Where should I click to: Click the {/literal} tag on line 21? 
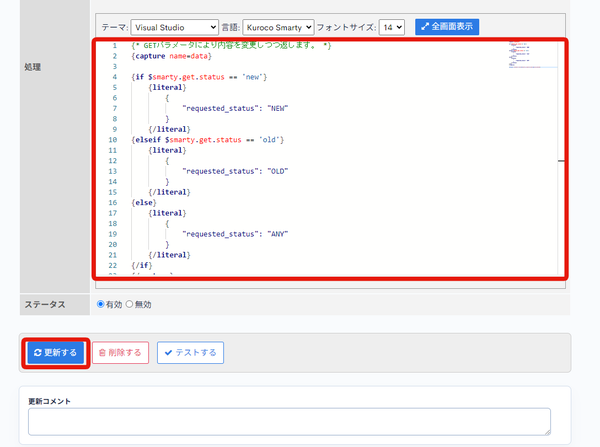click(x=169, y=255)
